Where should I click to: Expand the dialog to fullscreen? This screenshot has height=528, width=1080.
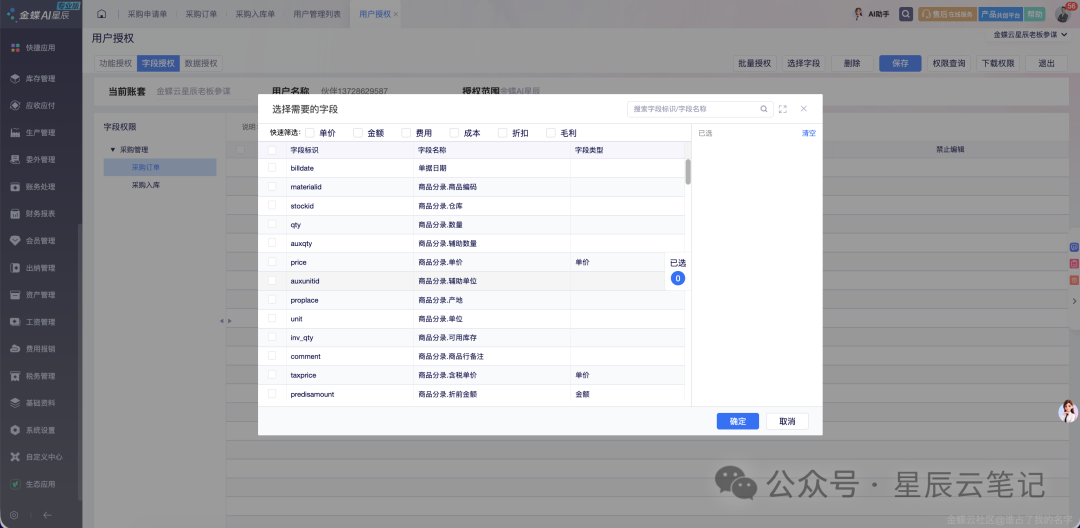[x=782, y=109]
